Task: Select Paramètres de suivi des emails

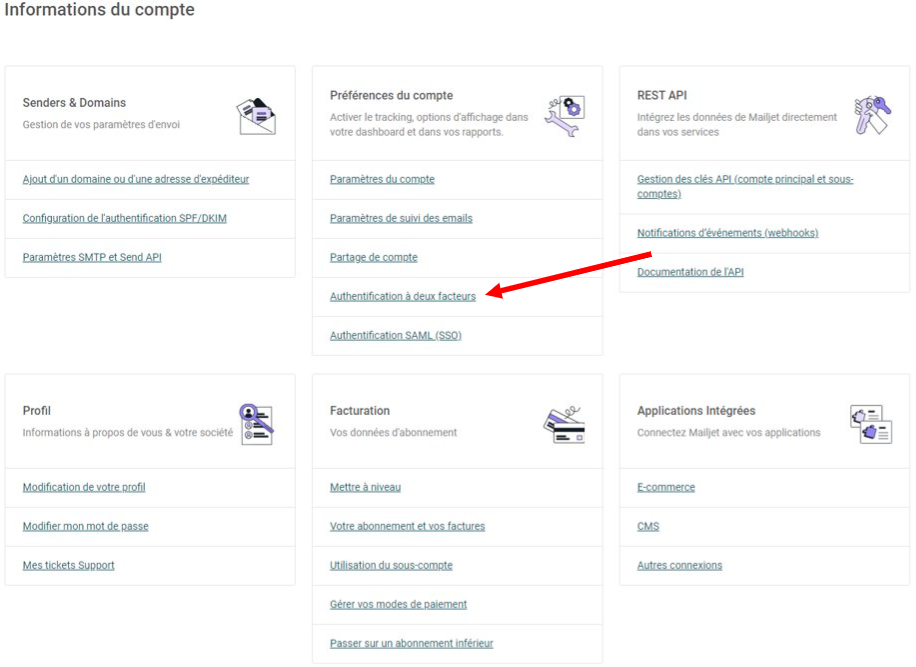Action: [401, 218]
